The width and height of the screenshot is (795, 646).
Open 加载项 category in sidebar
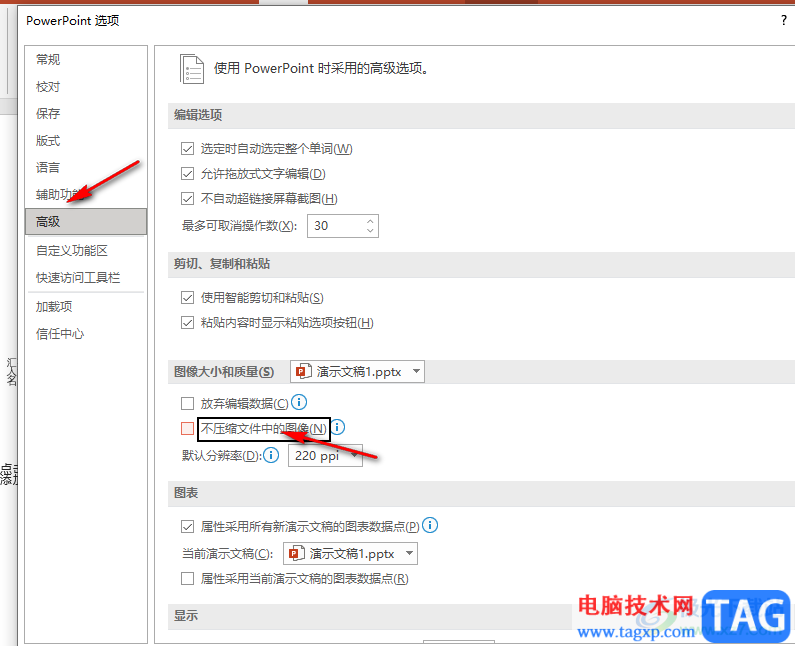pos(86,307)
